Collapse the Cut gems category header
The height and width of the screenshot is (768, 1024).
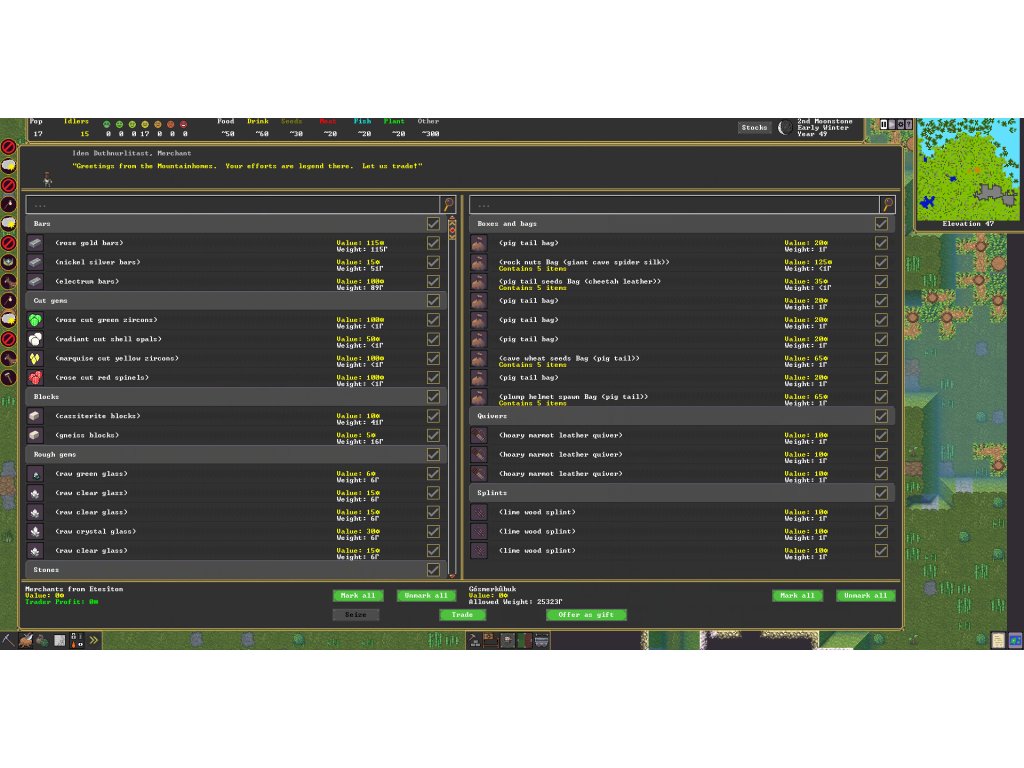click(230, 301)
